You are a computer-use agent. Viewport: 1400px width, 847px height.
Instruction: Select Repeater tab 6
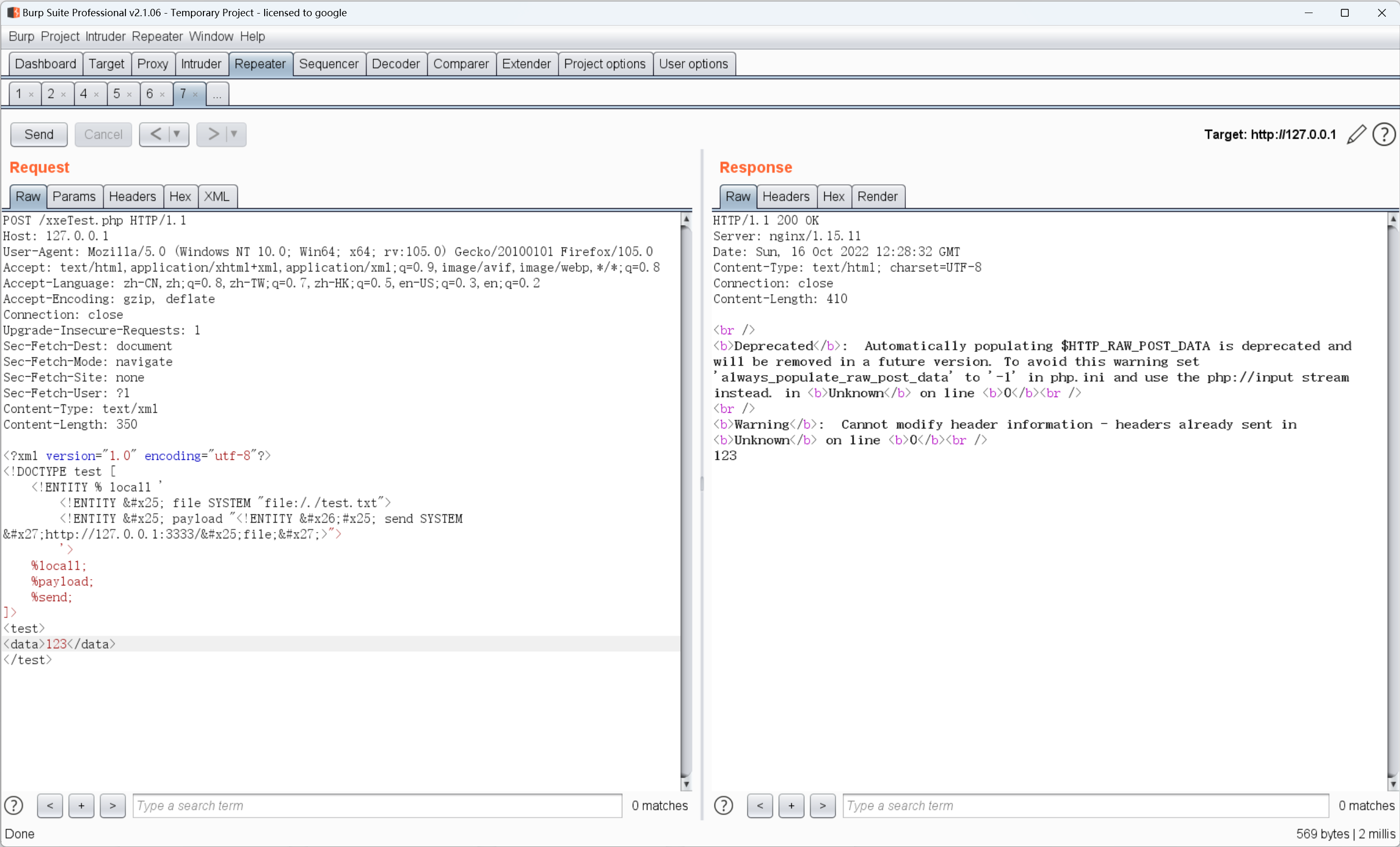pos(150,94)
